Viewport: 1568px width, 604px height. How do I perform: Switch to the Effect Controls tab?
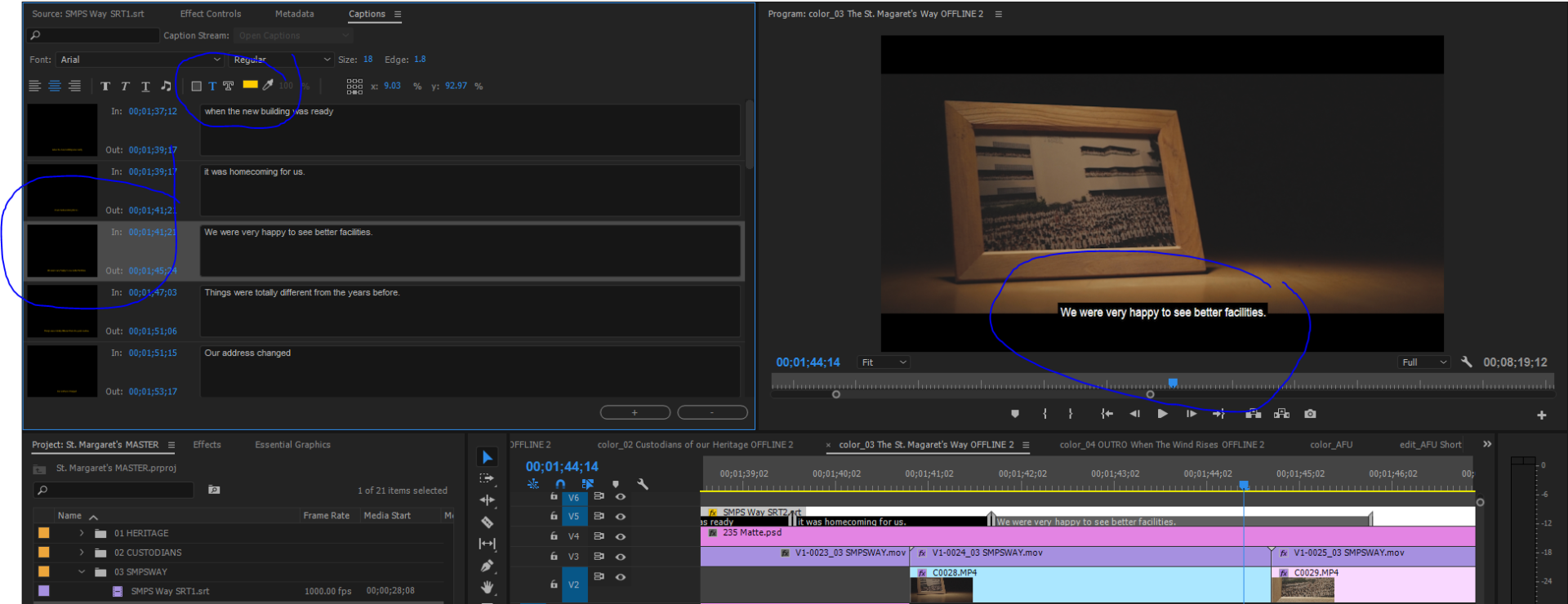(x=211, y=14)
